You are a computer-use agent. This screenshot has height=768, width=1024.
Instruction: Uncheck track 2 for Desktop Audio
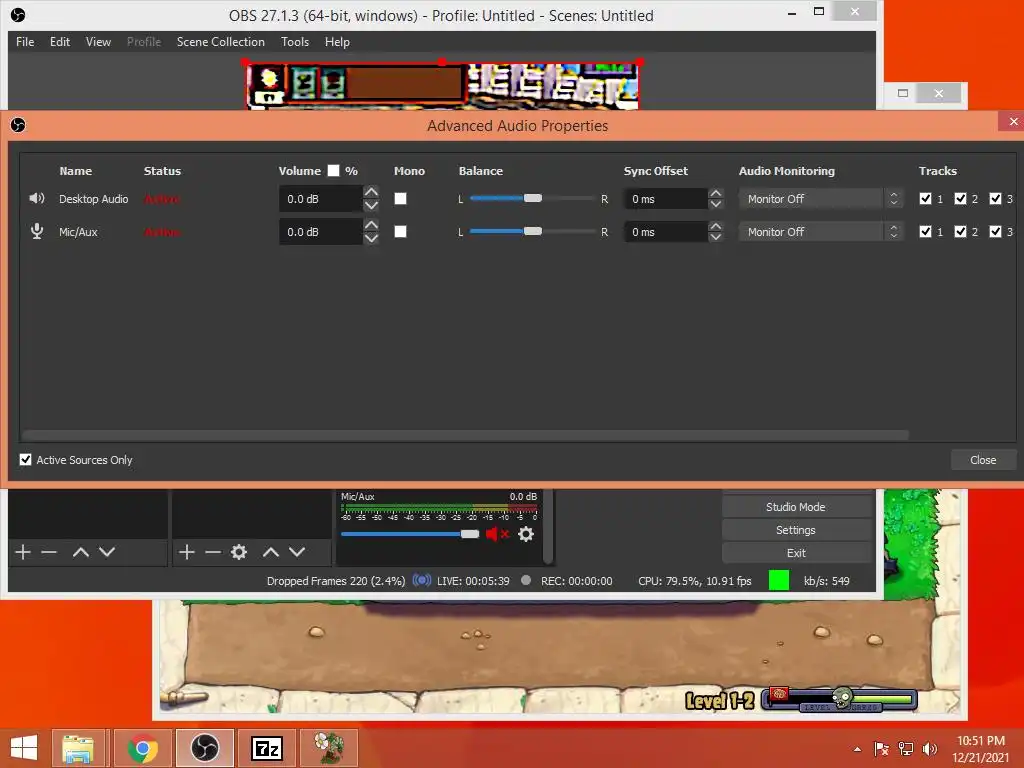960,199
